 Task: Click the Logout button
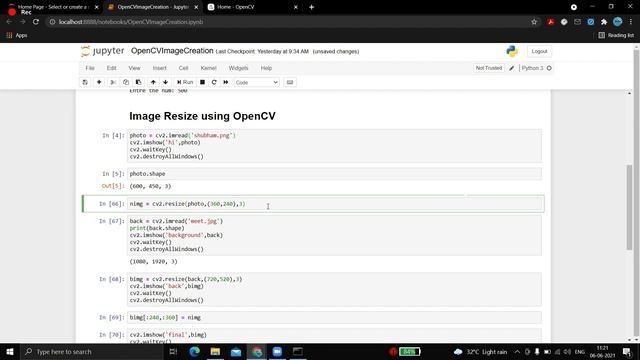[539, 51]
